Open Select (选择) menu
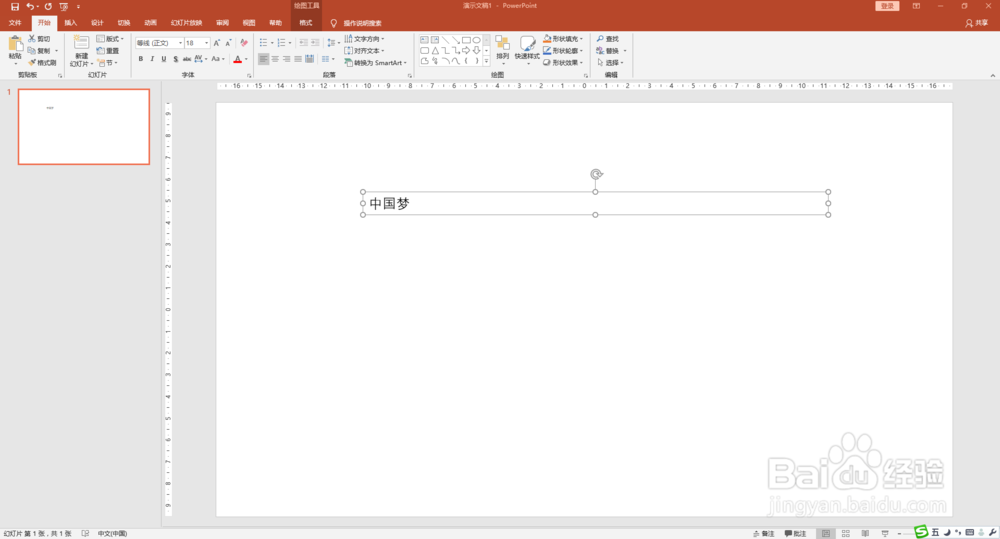The image size is (1000, 539). [610, 63]
